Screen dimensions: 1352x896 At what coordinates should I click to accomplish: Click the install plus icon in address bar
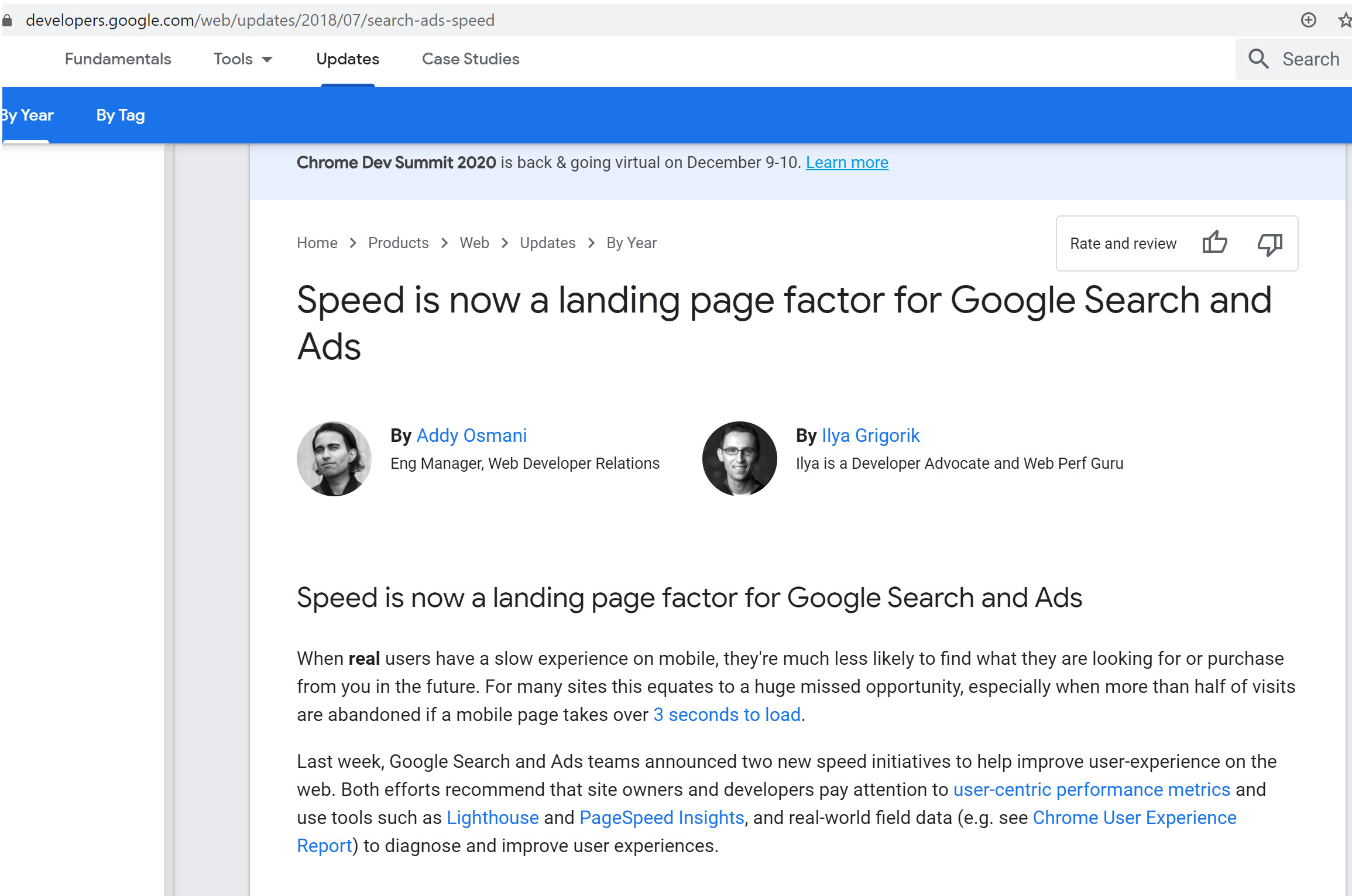click(x=1309, y=20)
